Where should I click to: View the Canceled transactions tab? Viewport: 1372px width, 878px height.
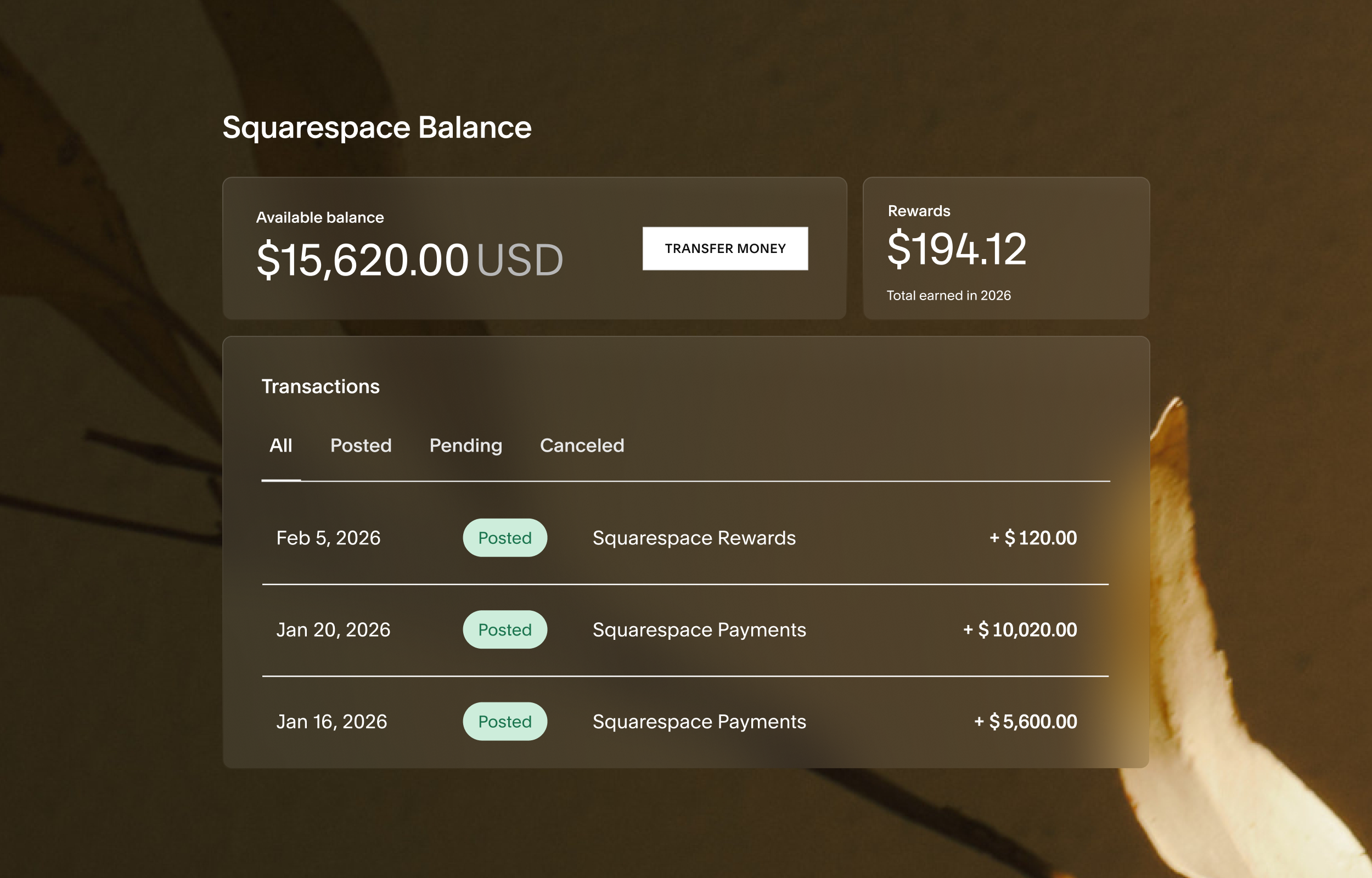(581, 445)
